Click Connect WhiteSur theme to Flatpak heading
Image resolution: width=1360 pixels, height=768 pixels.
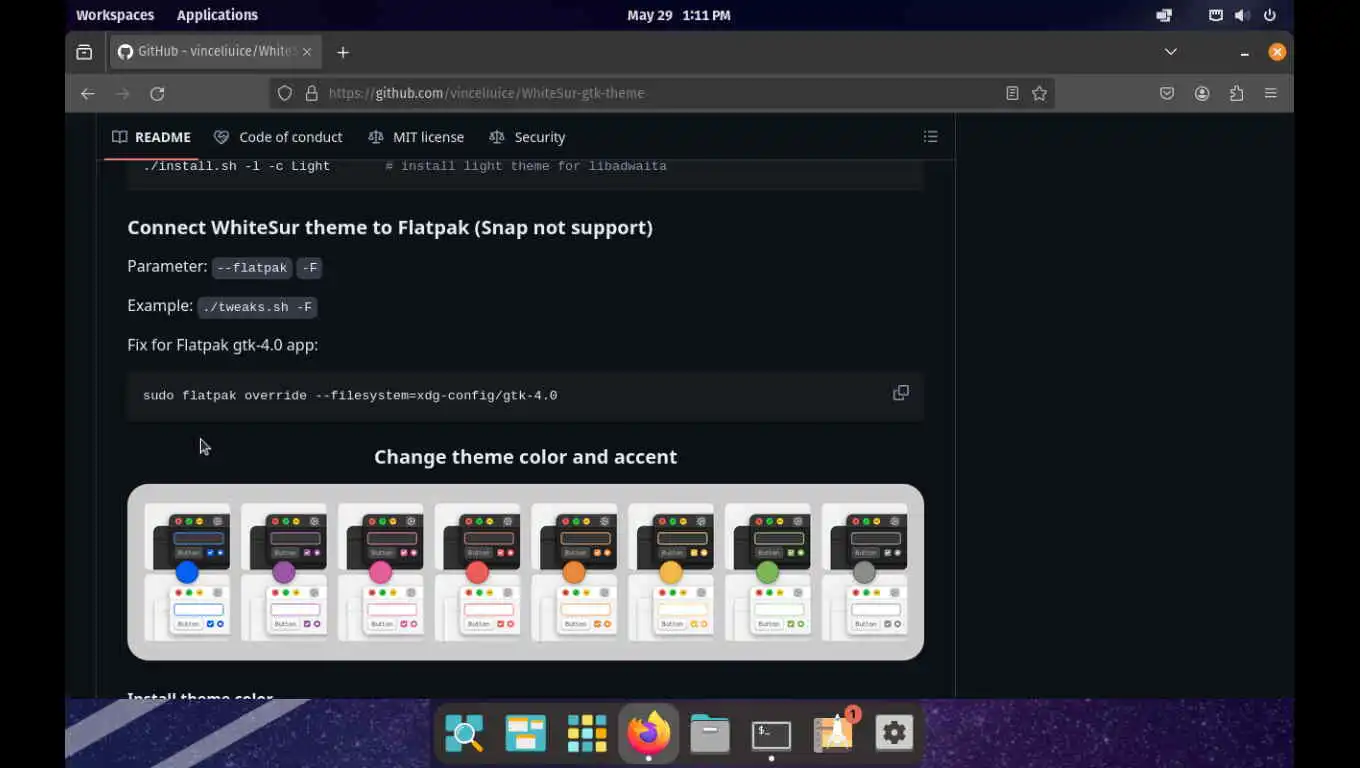point(390,227)
